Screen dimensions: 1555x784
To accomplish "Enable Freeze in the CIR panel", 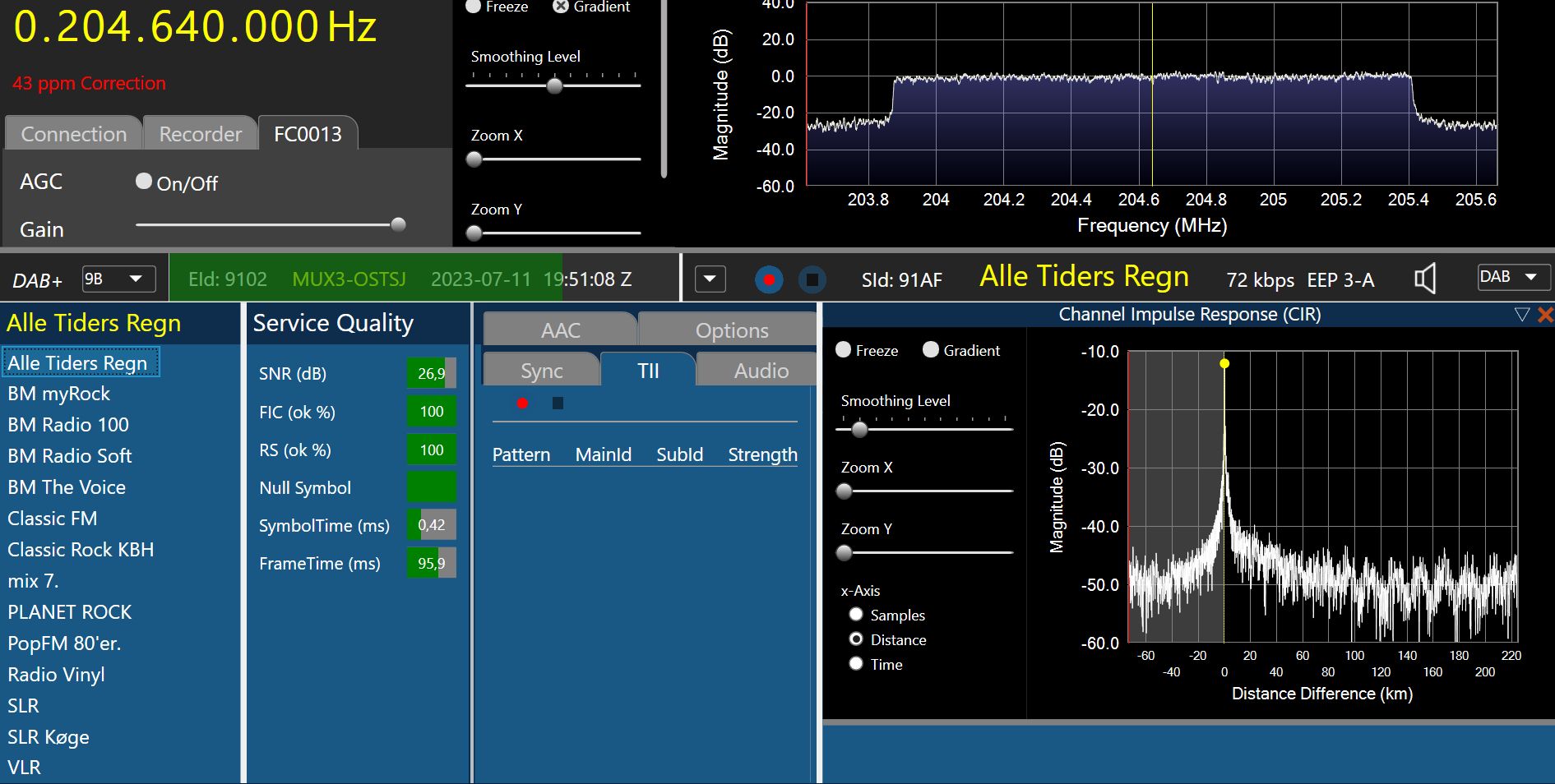I will 844,350.
